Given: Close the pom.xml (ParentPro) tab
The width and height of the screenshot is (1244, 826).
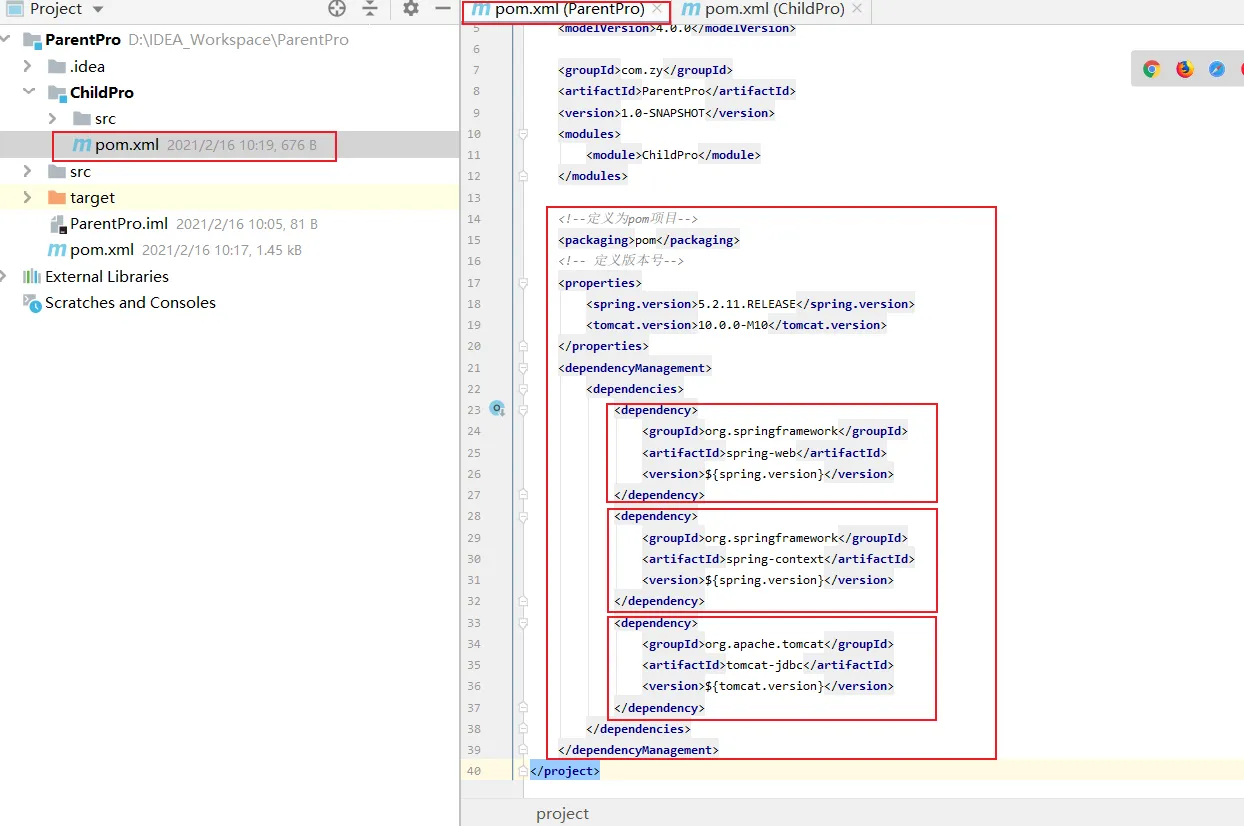Looking at the screenshot, I should pos(657,9).
